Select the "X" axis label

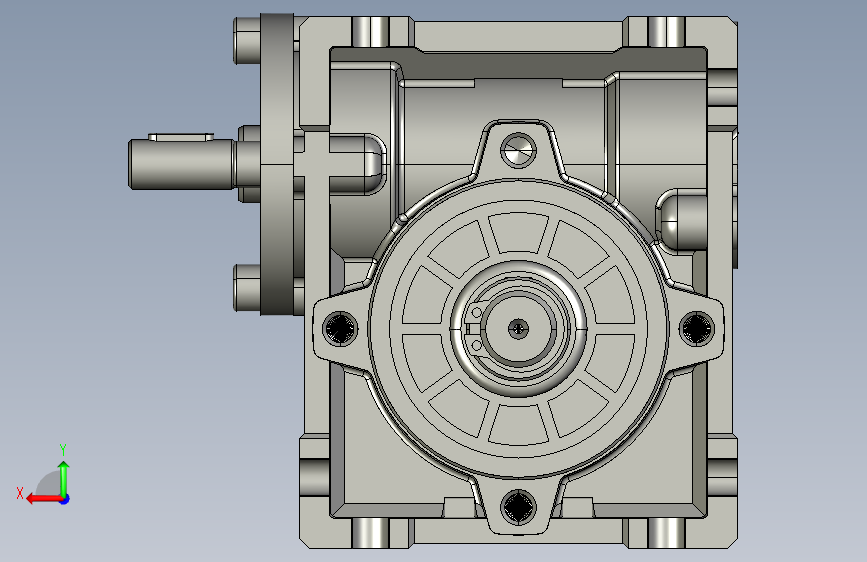[x=20, y=493]
